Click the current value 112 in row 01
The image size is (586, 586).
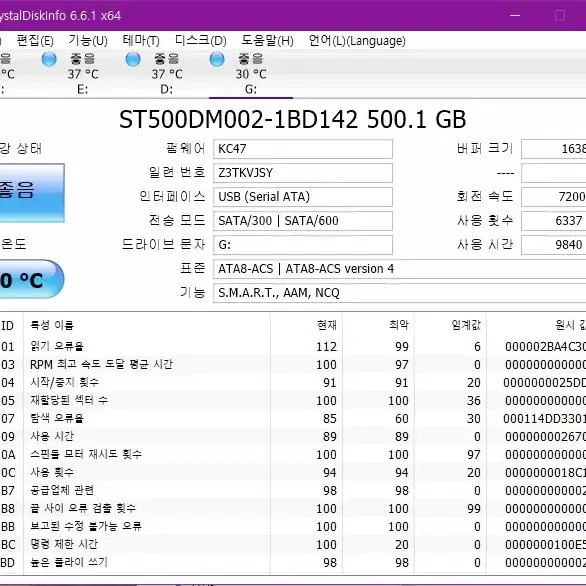[x=326, y=347]
